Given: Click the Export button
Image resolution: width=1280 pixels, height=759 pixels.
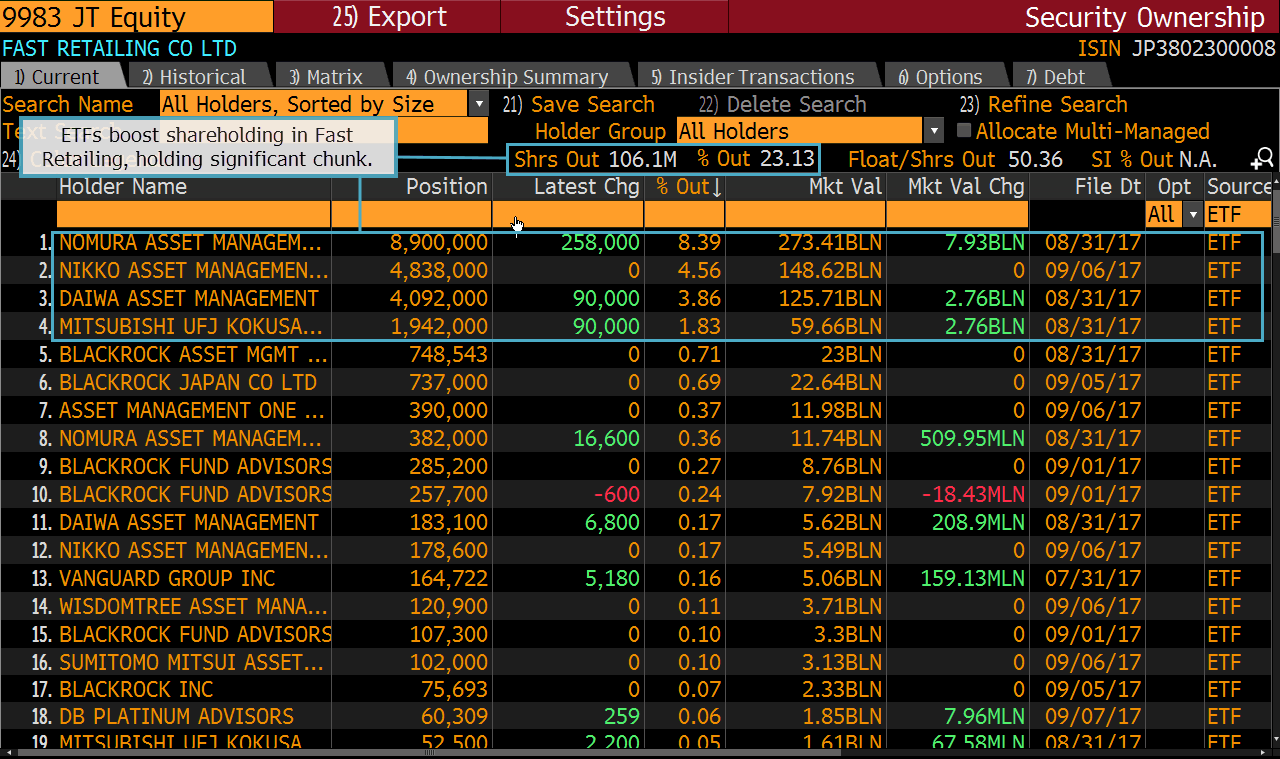Looking at the screenshot, I should tap(390, 17).
